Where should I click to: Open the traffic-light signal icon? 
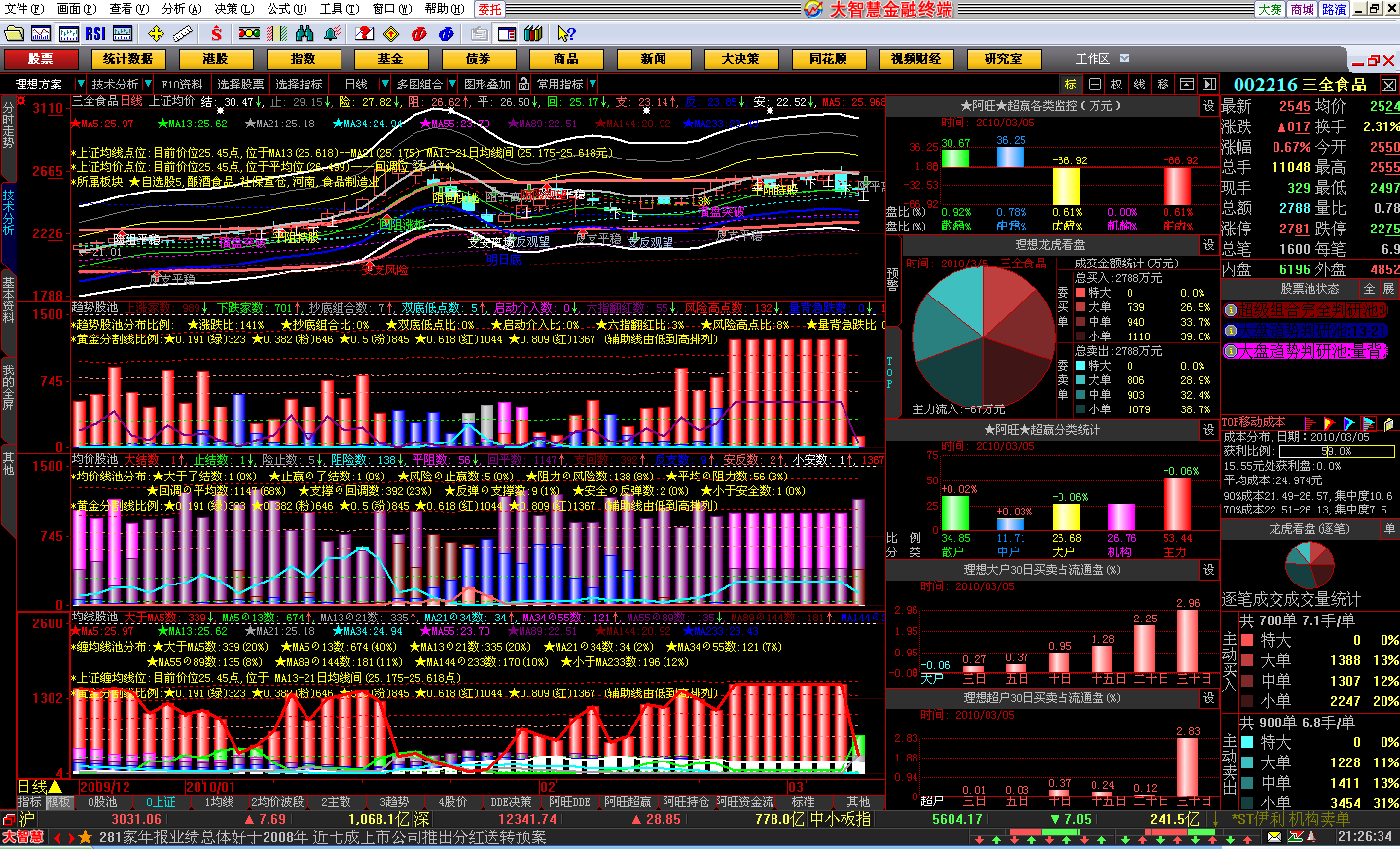coord(249,33)
